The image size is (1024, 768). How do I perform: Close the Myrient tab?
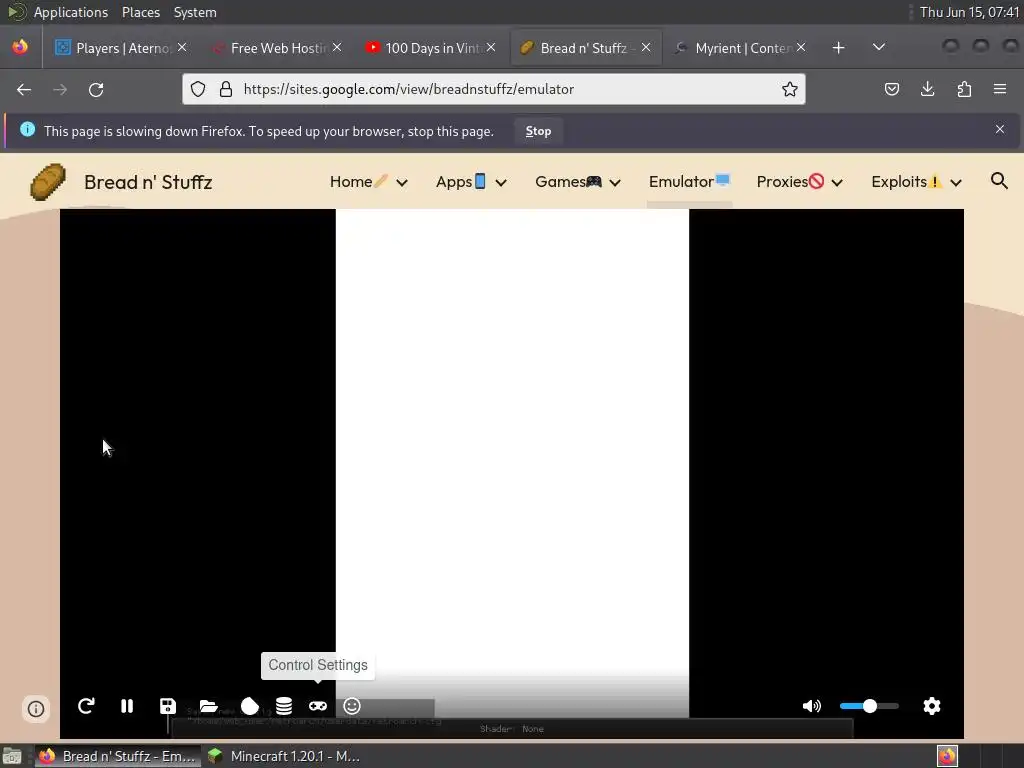[801, 47]
